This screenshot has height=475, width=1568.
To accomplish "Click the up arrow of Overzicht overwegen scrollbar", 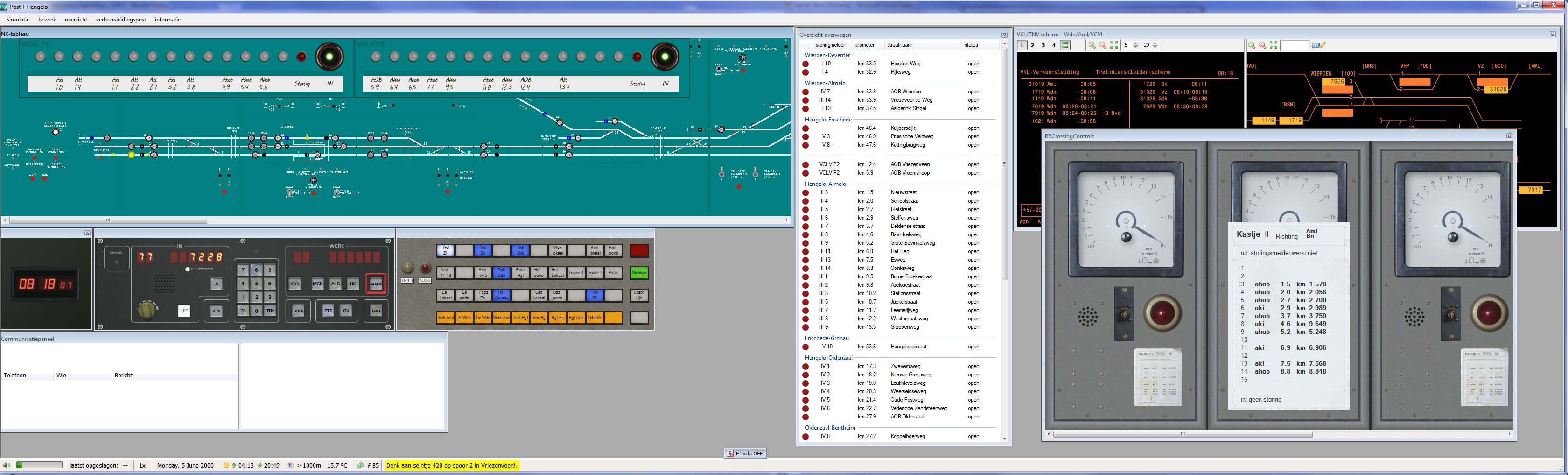I will tap(1004, 44).
